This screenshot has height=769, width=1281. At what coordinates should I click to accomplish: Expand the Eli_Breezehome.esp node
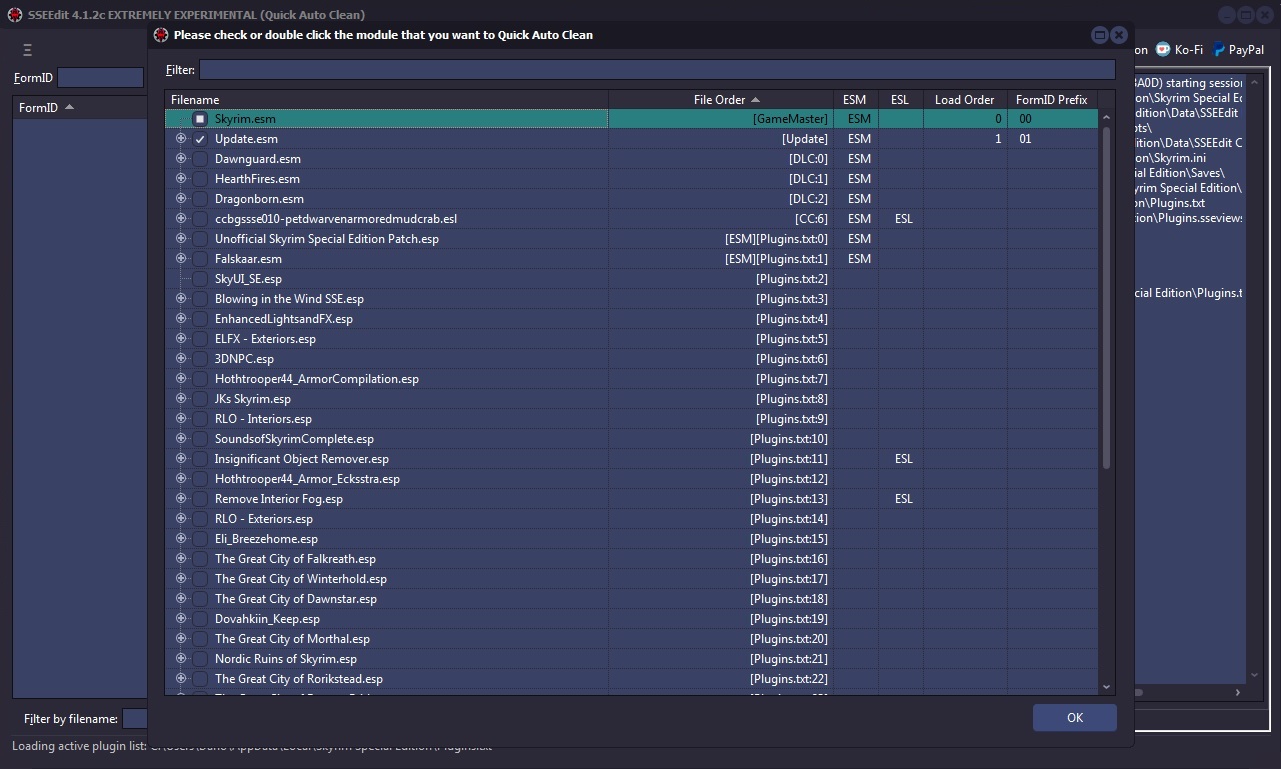(181, 539)
